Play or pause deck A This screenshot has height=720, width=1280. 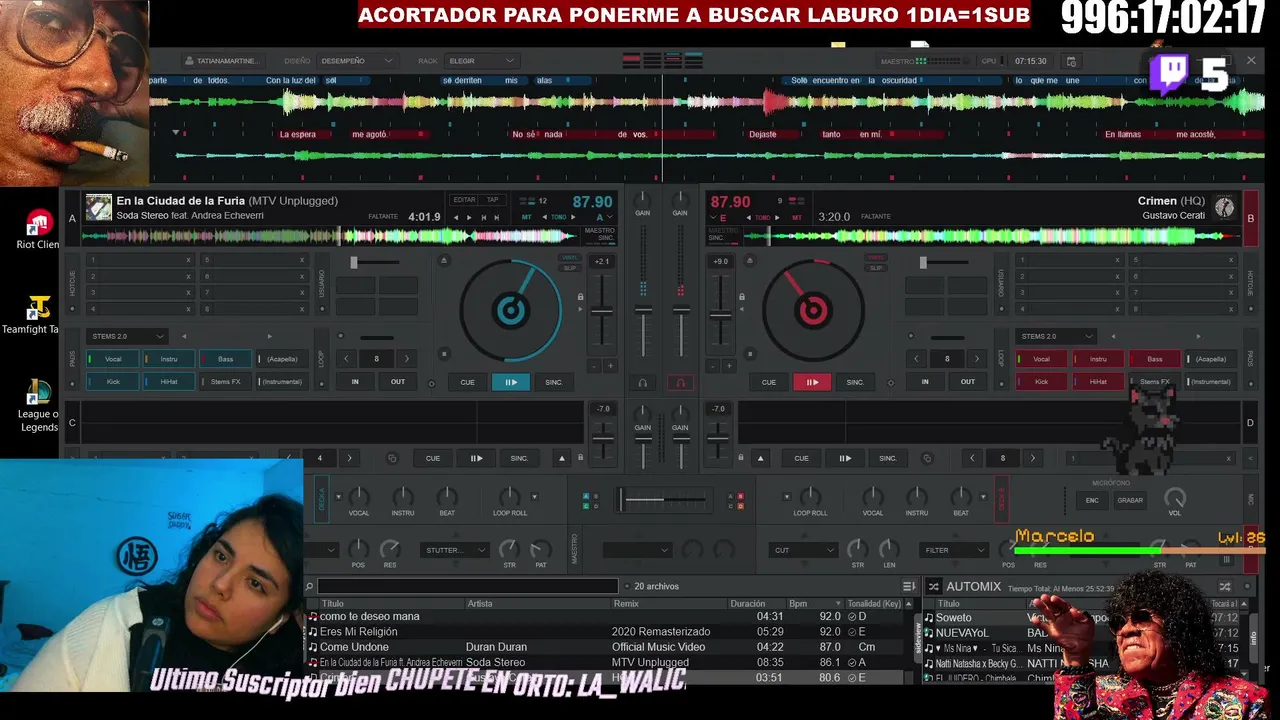[511, 382]
